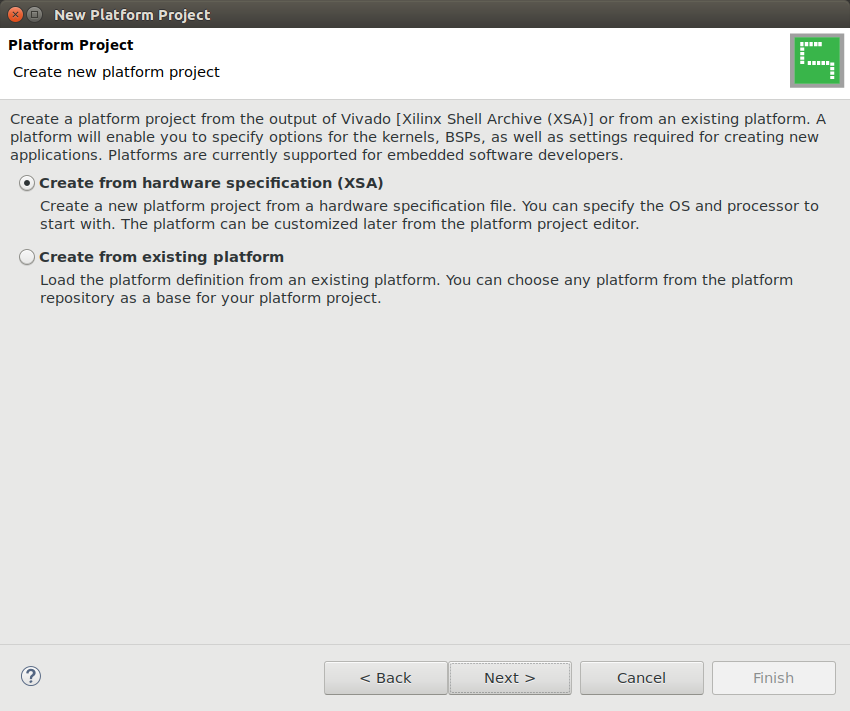850x711 pixels.
Task: Select Create from hardware specification (XSA)
Action: click(x=27, y=182)
